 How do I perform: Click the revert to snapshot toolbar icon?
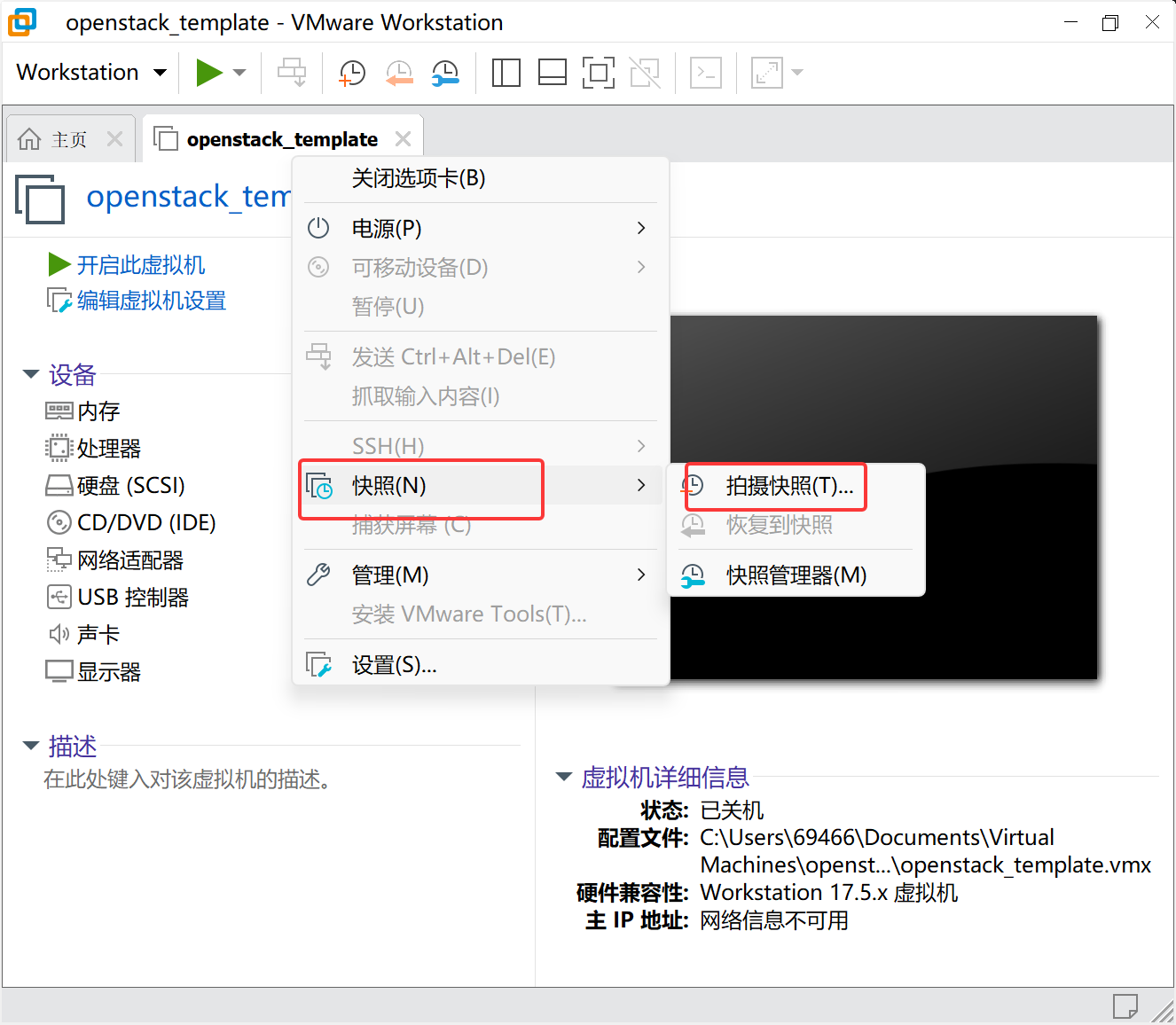[x=399, y=73]
